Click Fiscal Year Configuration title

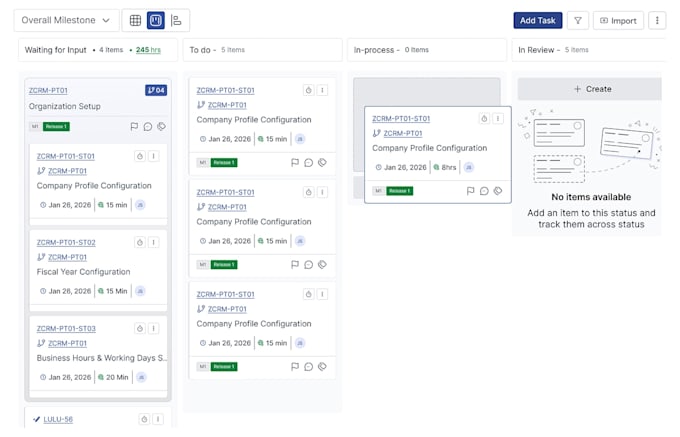tap(83, 272)
